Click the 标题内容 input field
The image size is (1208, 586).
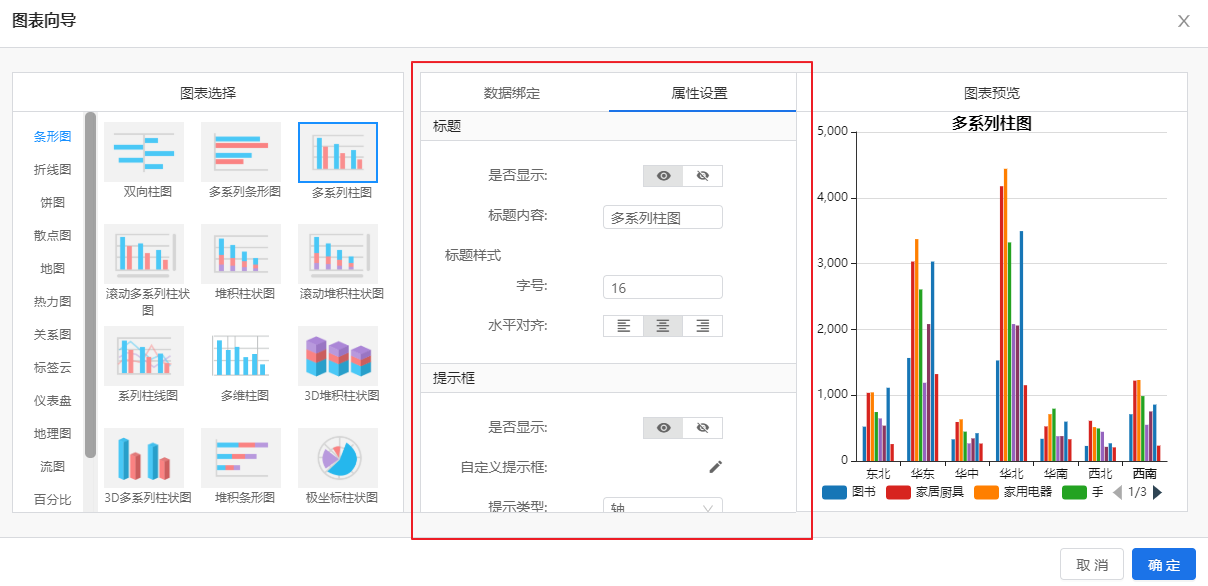tap(663, 217)
